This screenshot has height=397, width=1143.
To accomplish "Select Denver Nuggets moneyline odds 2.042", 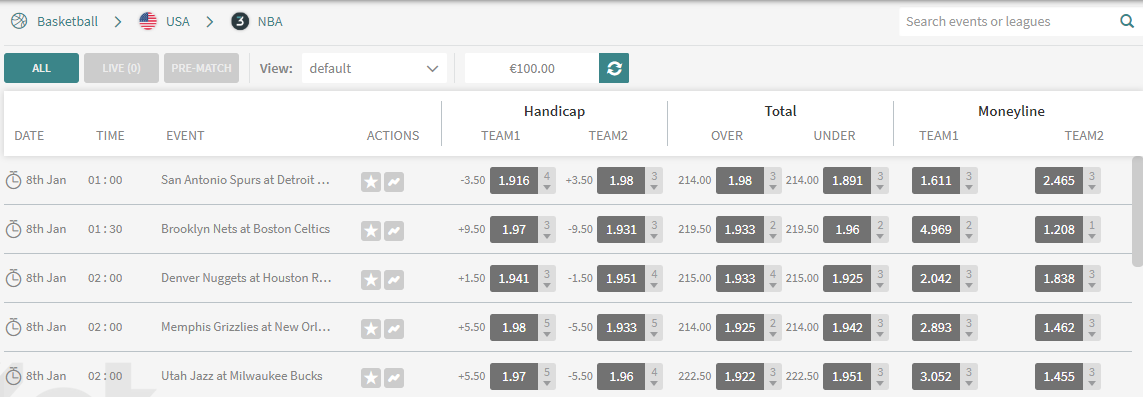I will point(936,278).
